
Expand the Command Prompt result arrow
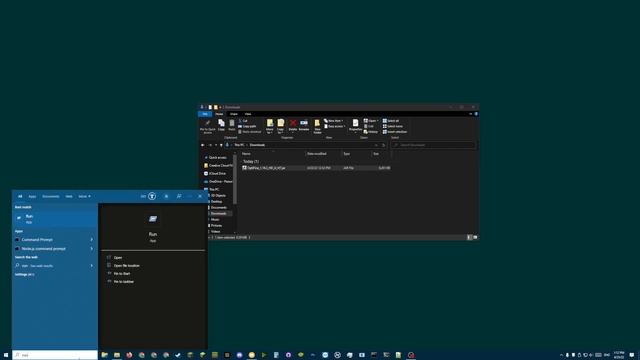[91, 240]
